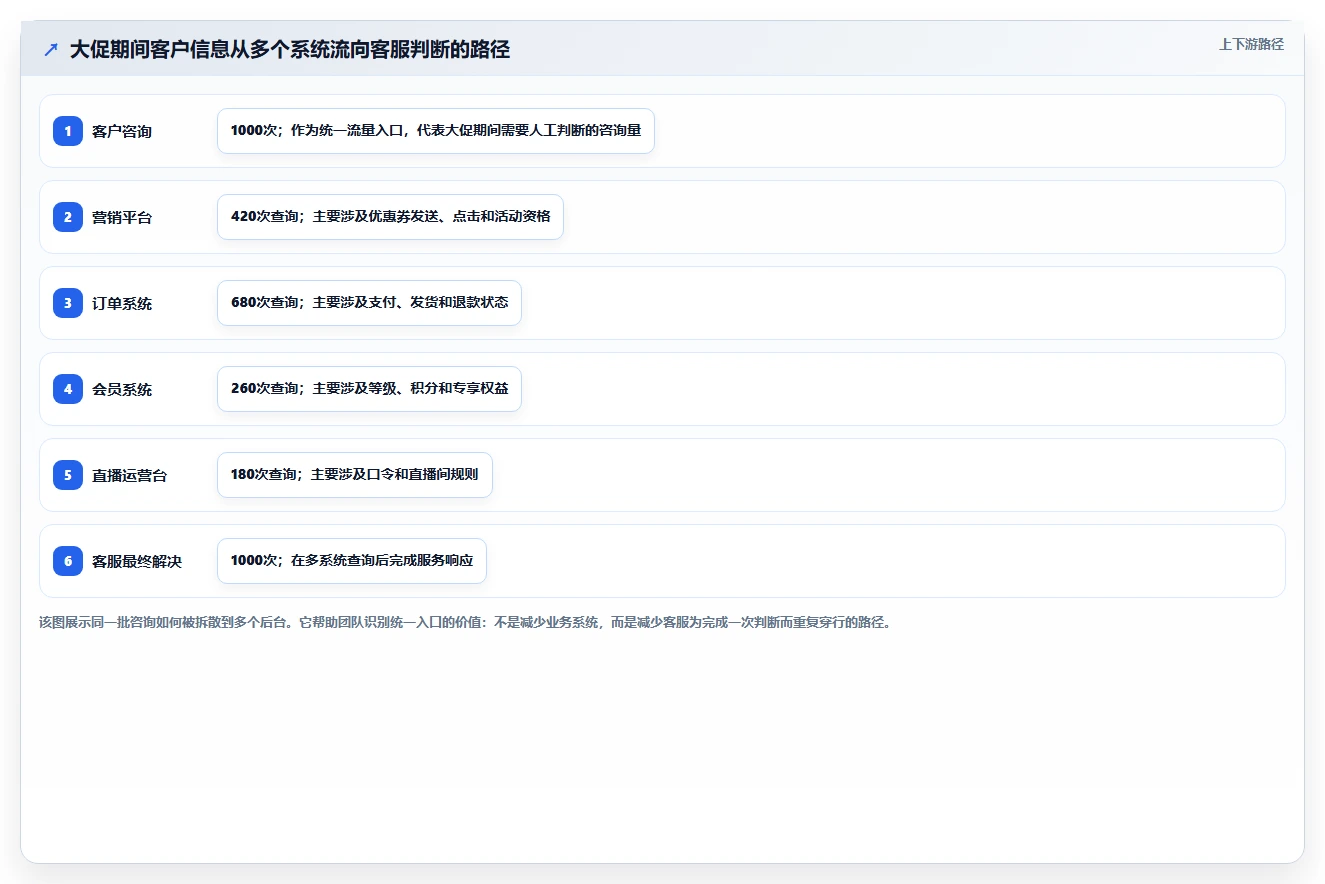1325x884 pixels.
Task: Click the 直播运营台 step label
Action: pyautogui.click(x=130, y=475)
